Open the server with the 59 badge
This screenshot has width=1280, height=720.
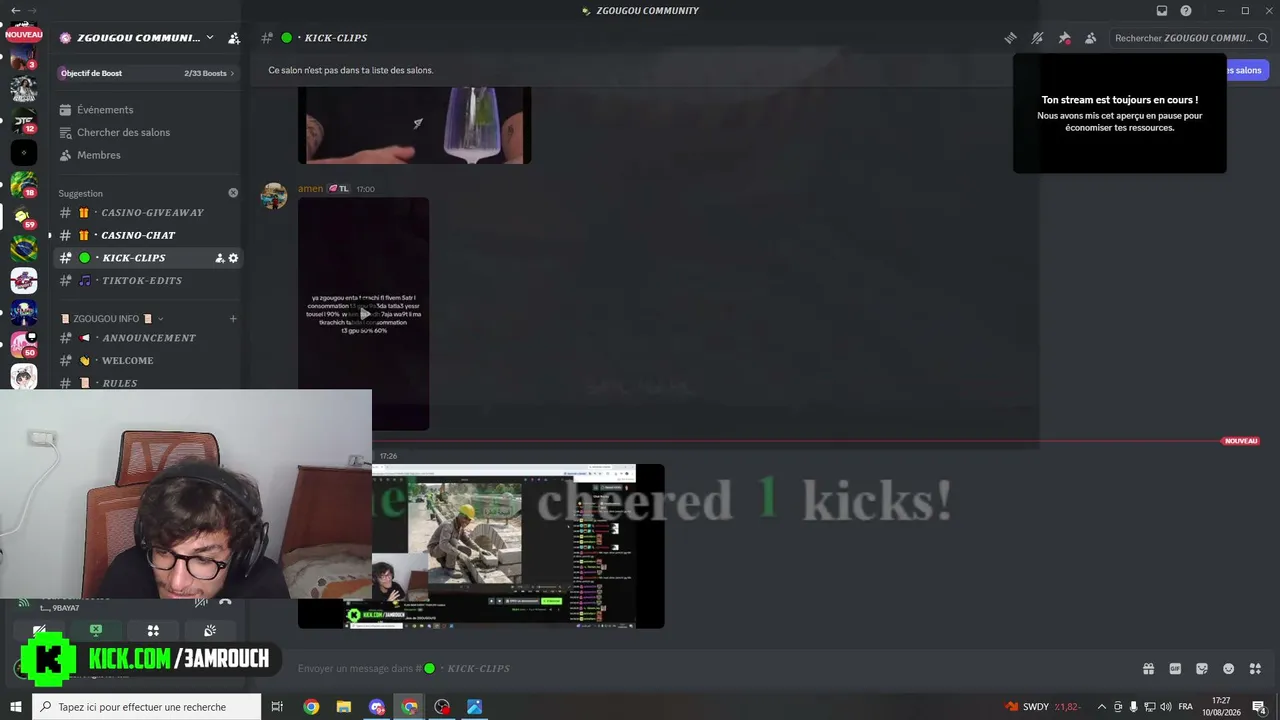24,217
